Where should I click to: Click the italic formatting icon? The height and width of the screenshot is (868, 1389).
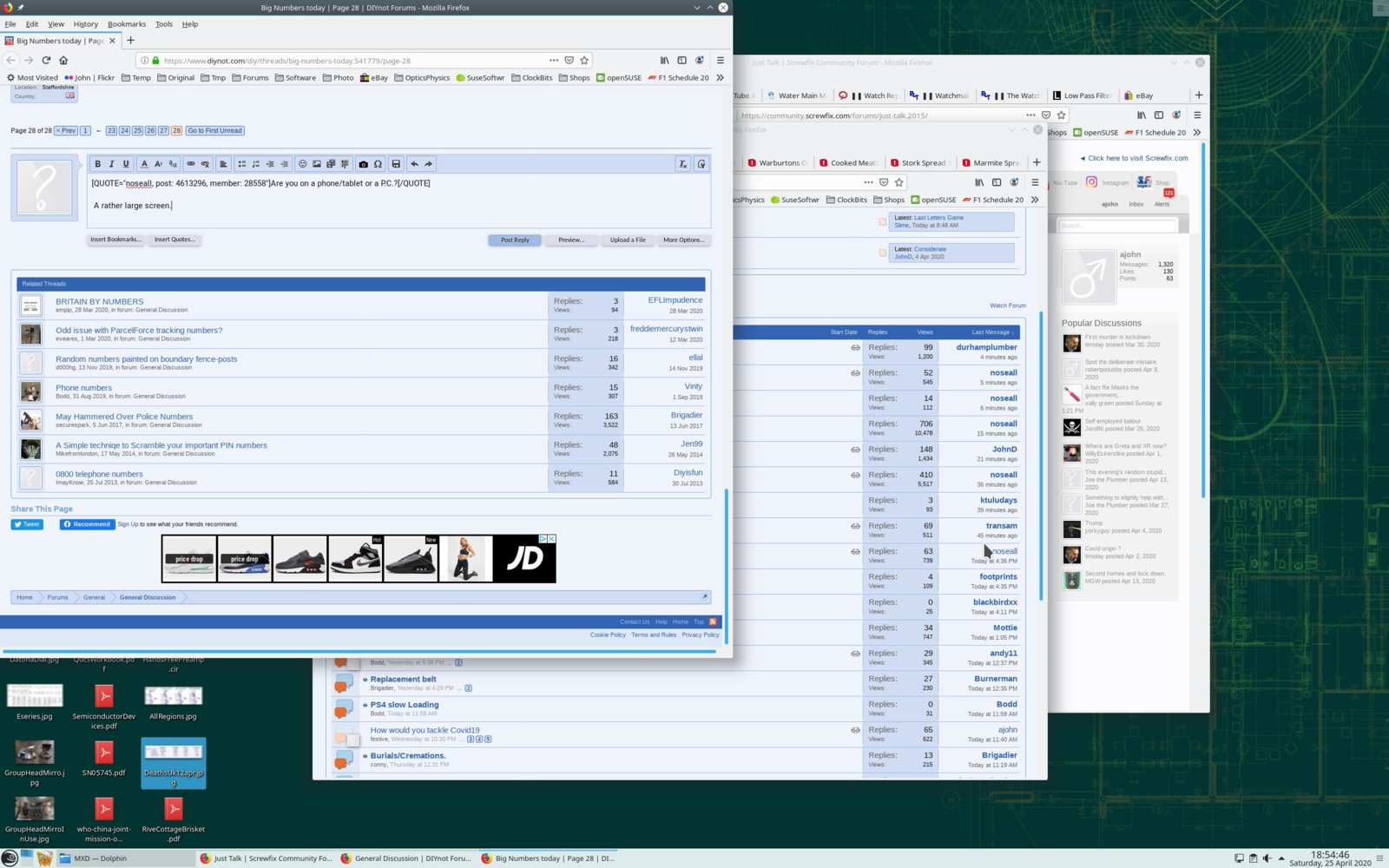coord(111,164)
